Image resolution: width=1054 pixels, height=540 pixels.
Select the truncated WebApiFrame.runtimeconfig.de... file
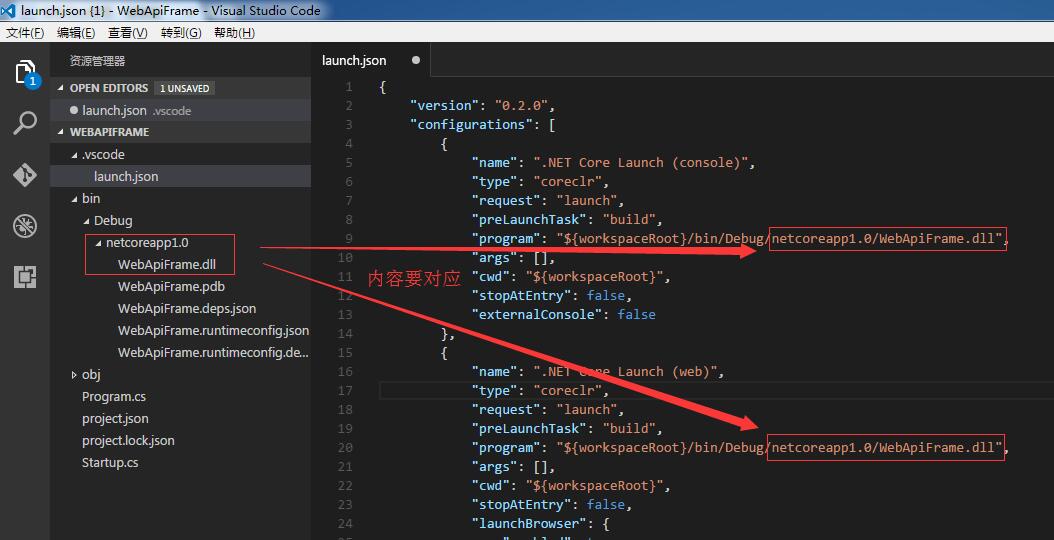213,352
